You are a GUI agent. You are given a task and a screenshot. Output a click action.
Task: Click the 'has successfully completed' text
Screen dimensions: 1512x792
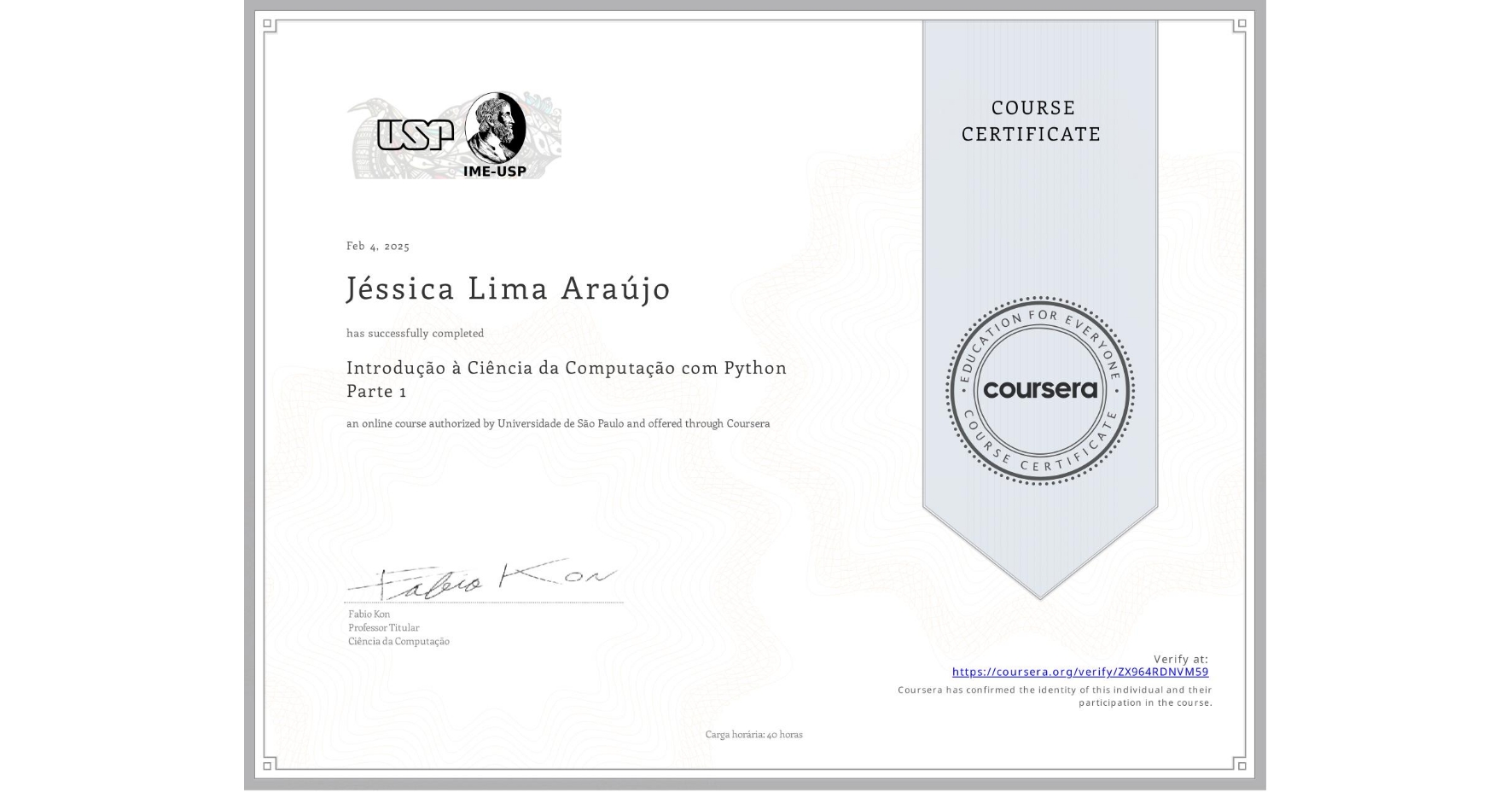point(415,334)
